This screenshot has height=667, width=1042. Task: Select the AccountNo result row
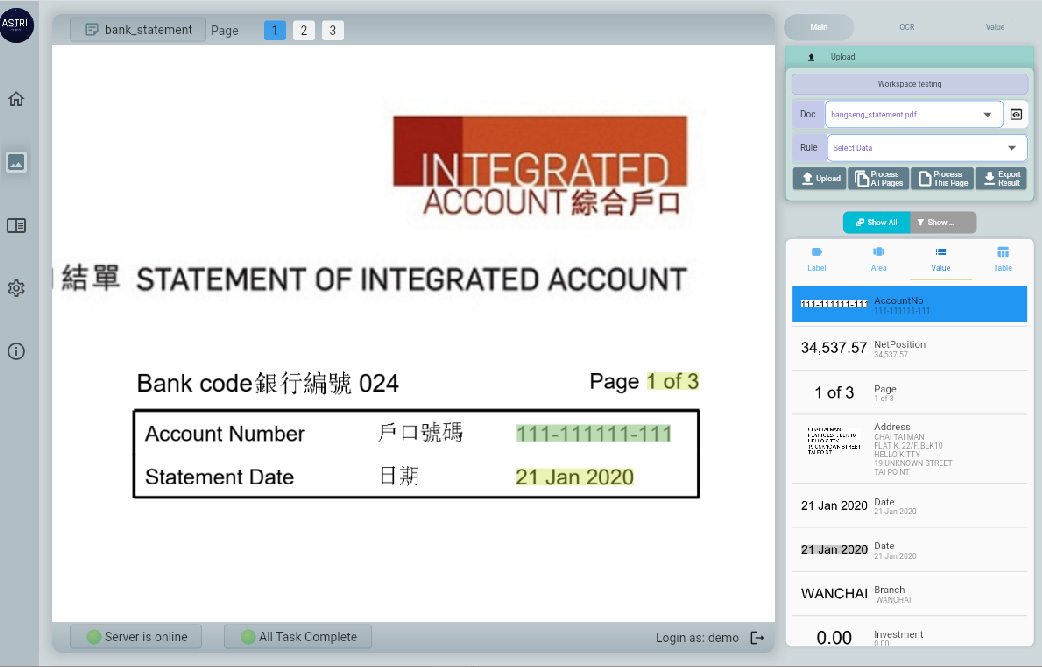tap(909, 304)
